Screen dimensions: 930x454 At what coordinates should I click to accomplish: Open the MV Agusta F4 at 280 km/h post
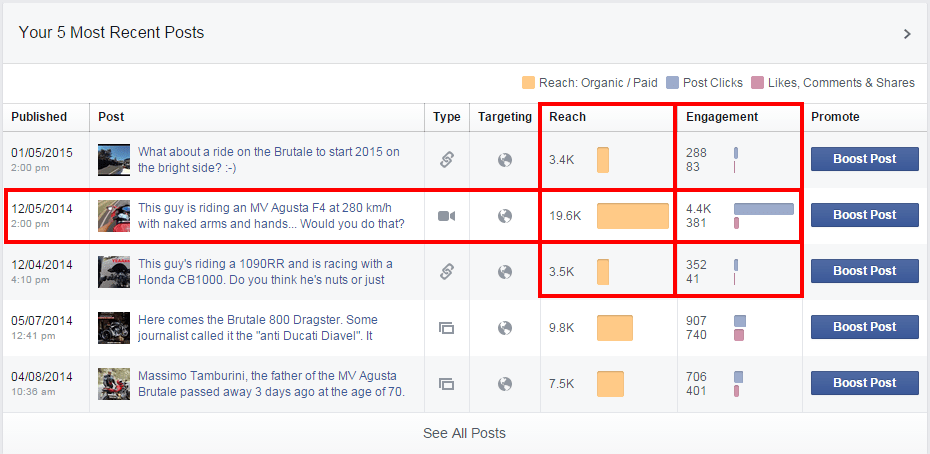pyautogui.click(x=272, y=216)
